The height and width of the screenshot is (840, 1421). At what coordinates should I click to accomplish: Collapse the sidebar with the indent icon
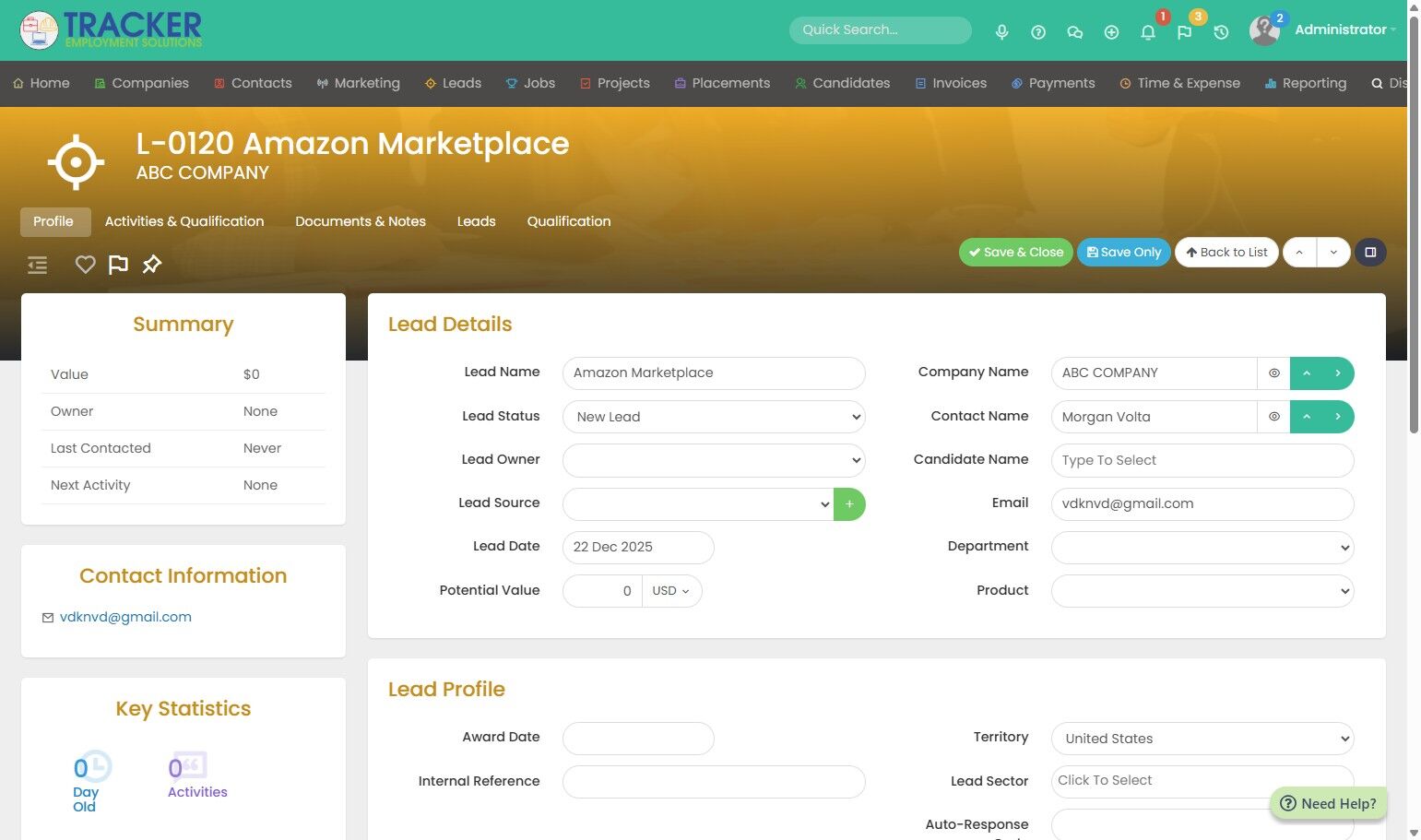pos(37,266)
